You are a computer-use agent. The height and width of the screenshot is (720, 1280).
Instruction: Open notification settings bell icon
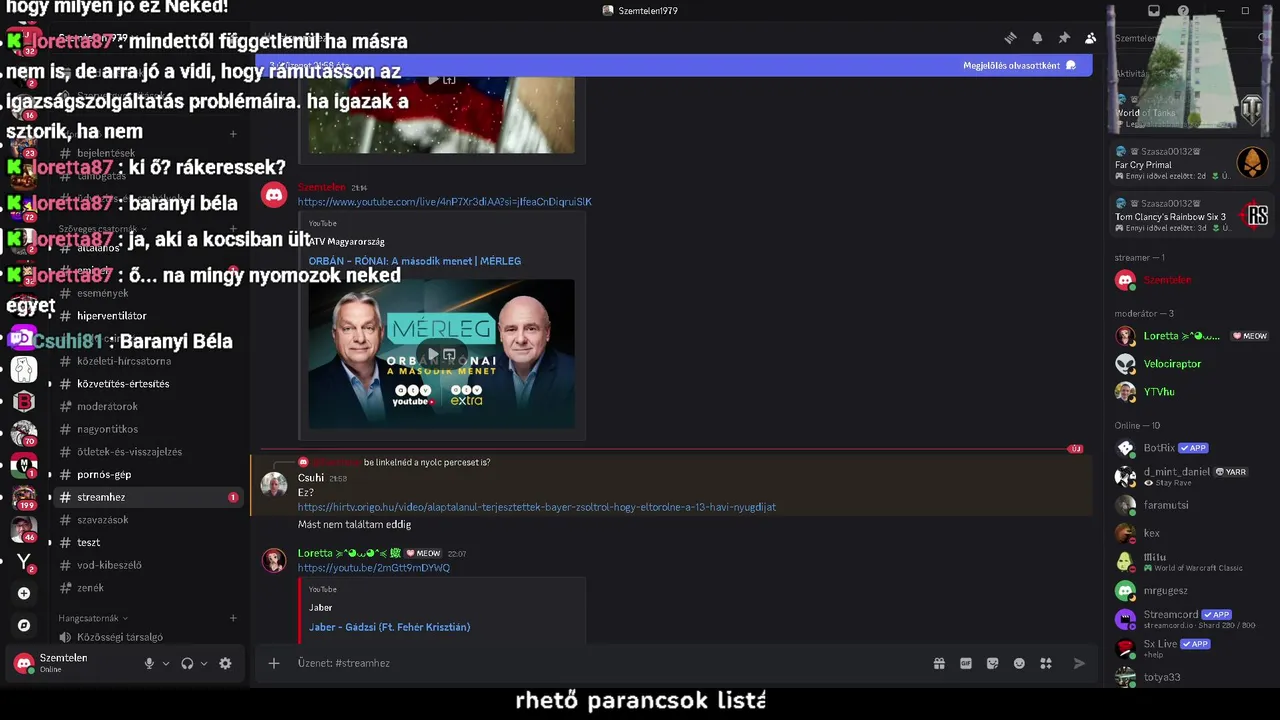pyautogui.click(x=1037, y=38)
